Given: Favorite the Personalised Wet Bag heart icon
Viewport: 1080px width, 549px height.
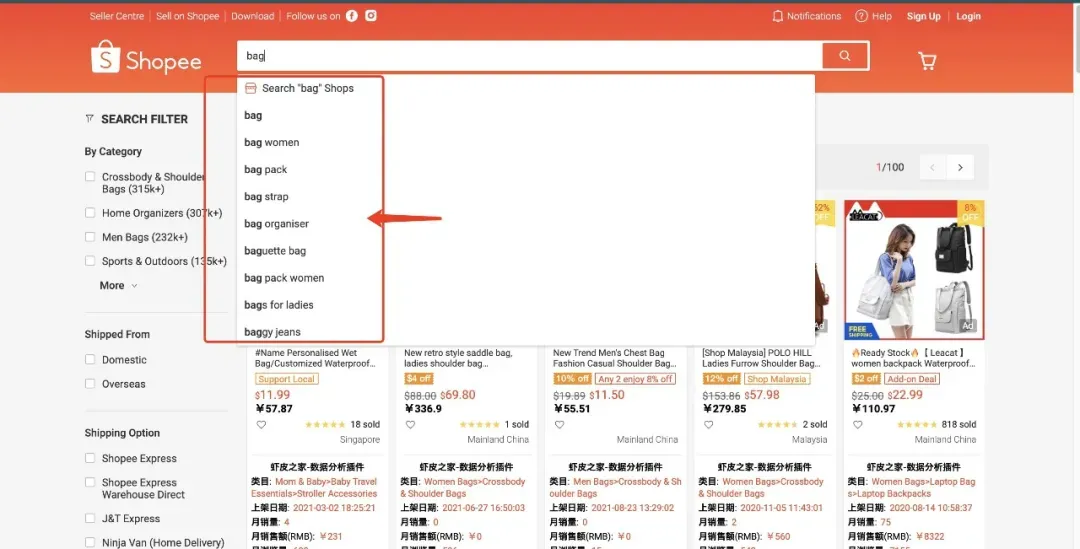Looking at the screenshot, I should [262, 424].
